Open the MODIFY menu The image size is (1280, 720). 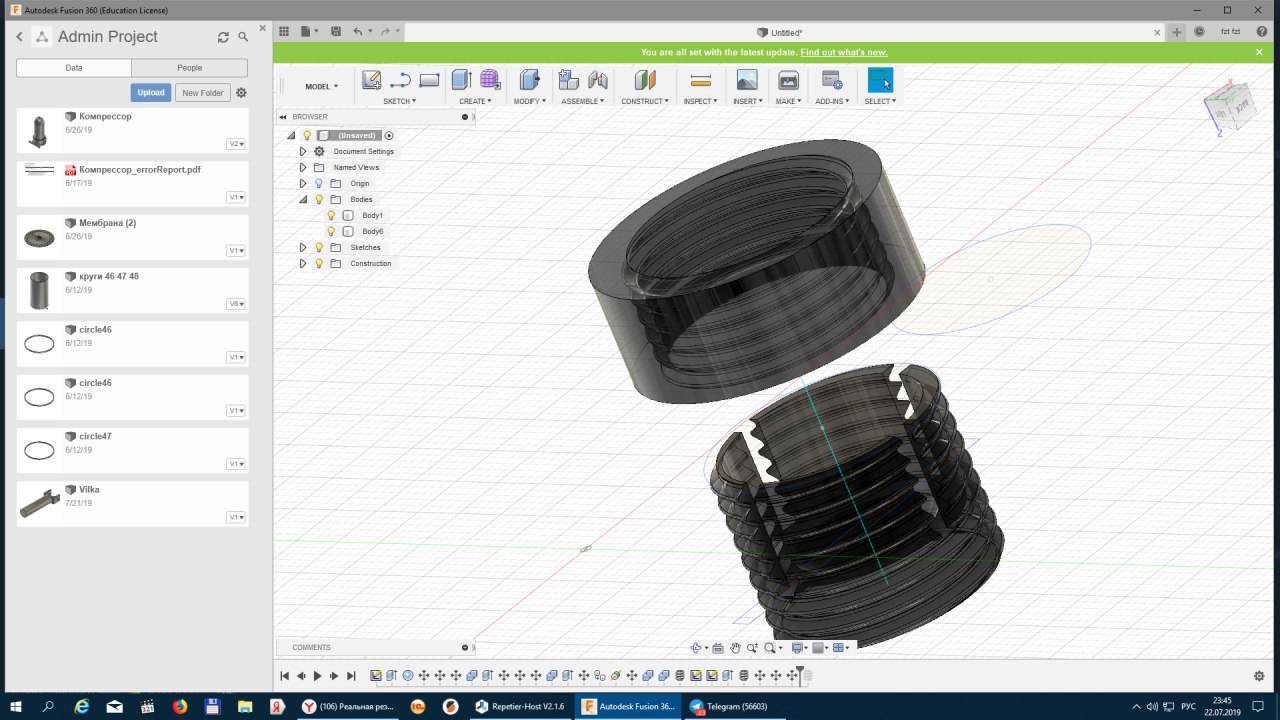[x=529, y=101]
